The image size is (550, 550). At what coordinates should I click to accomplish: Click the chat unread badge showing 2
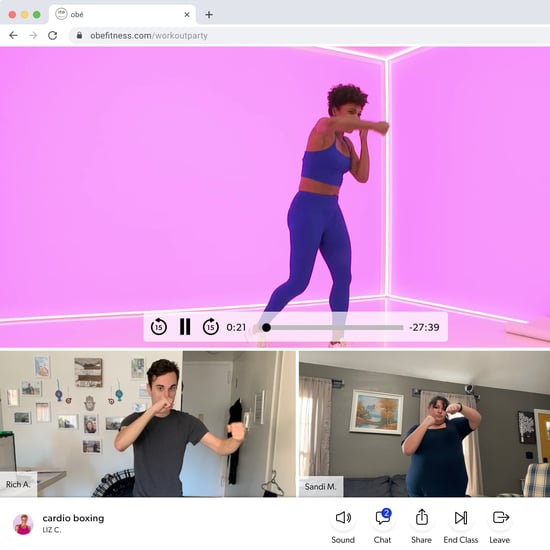[x=386, y=513]
